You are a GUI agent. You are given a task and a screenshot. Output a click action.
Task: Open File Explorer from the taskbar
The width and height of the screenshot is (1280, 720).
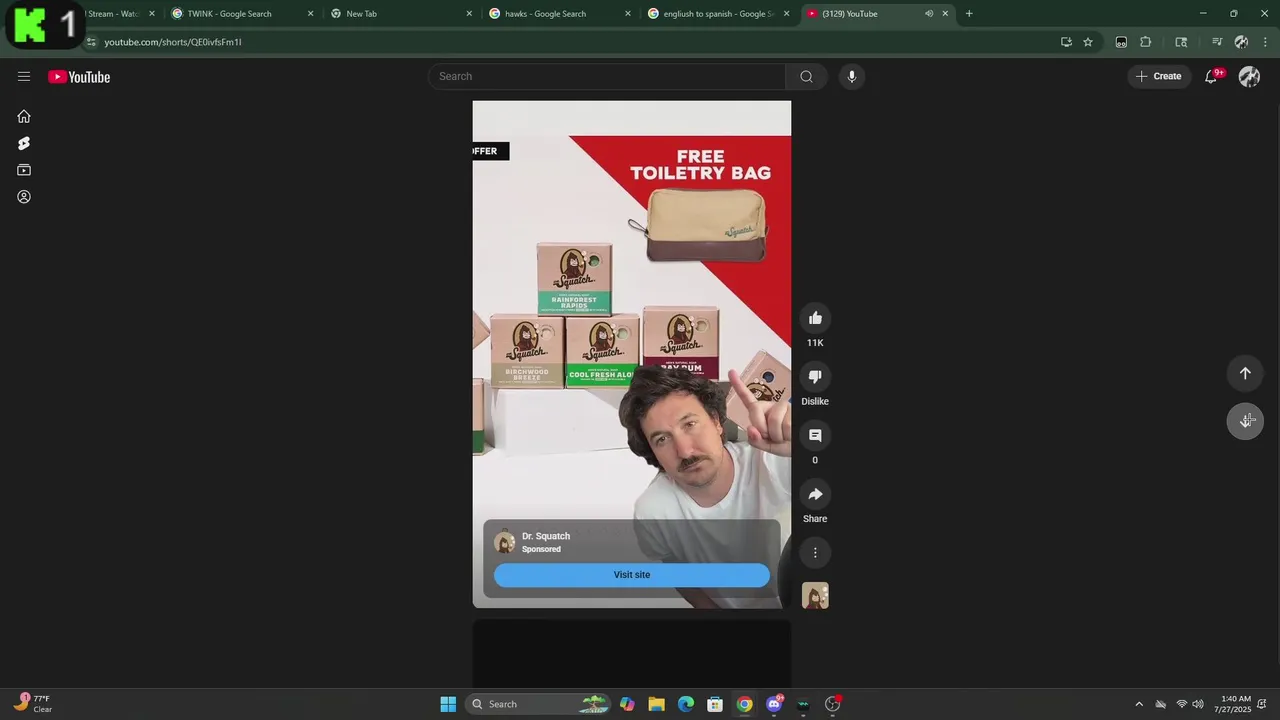click(656, 704)
